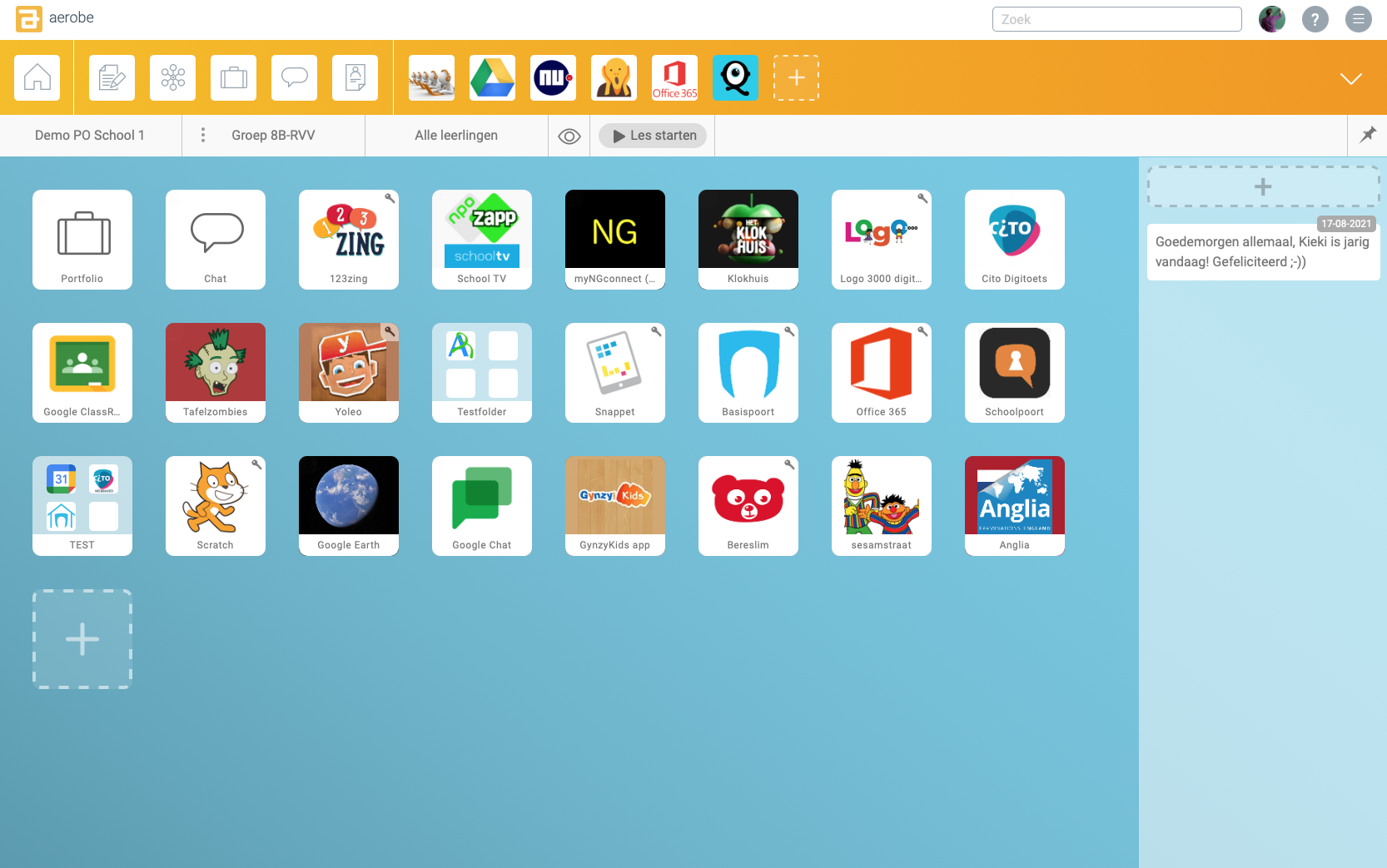Open the Klokhuis tile
The height and width of the screenshot is (868, 1387).
point(748,240)
